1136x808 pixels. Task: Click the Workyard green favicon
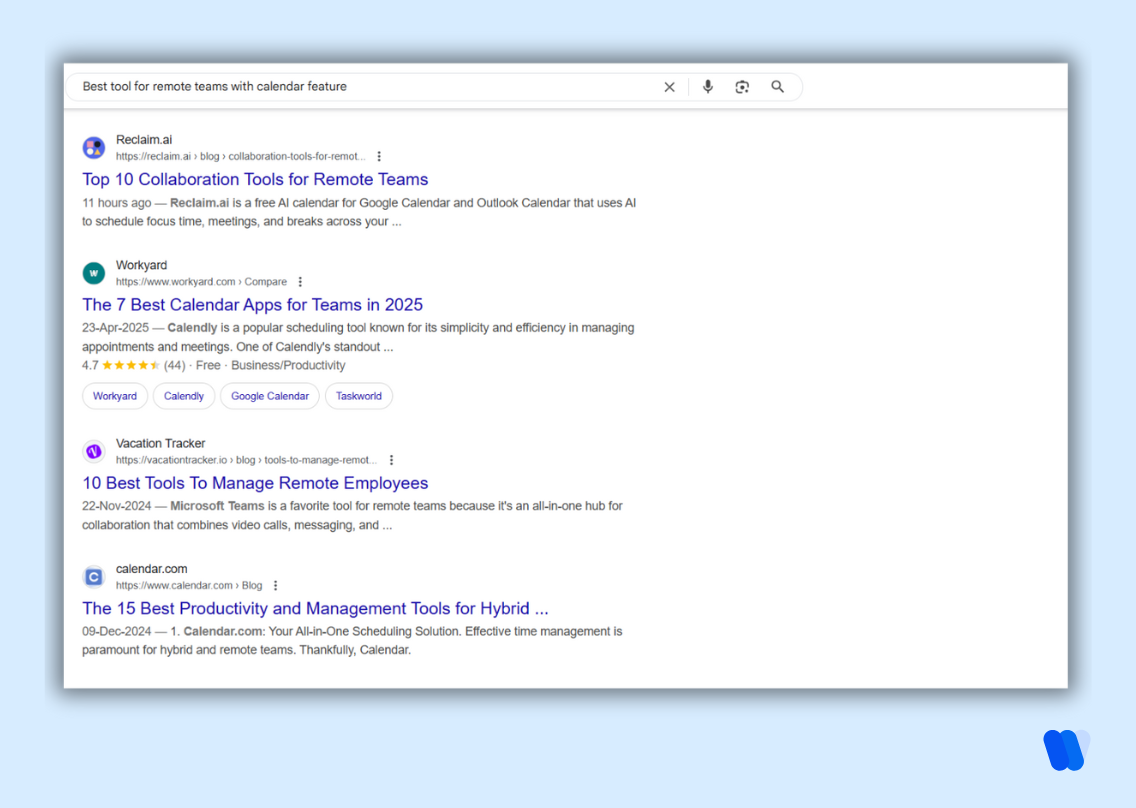pyautogui.click(x=93, y=272)
